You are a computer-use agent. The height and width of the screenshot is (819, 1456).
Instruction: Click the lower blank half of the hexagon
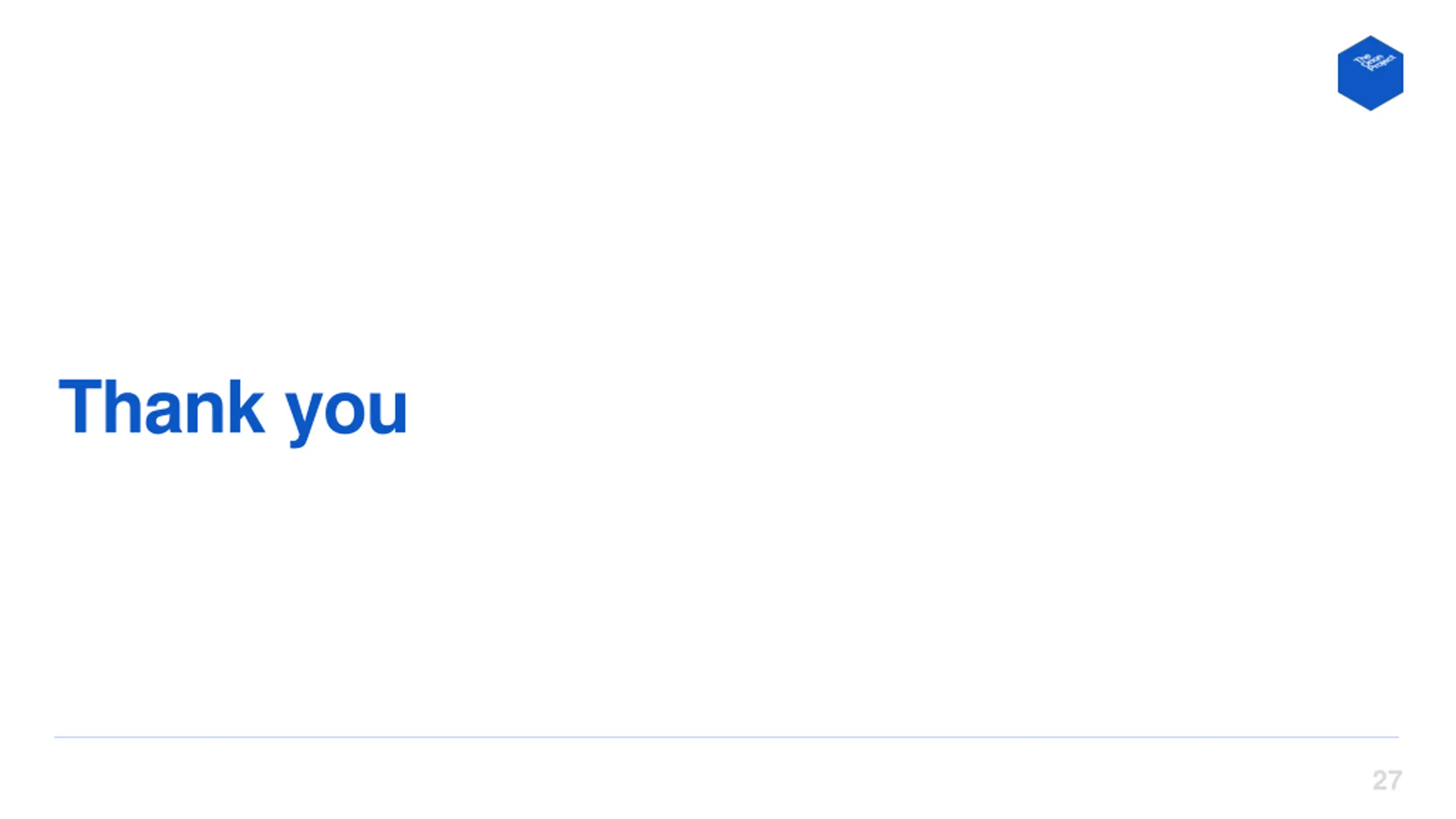click(x=1370, y=92)
